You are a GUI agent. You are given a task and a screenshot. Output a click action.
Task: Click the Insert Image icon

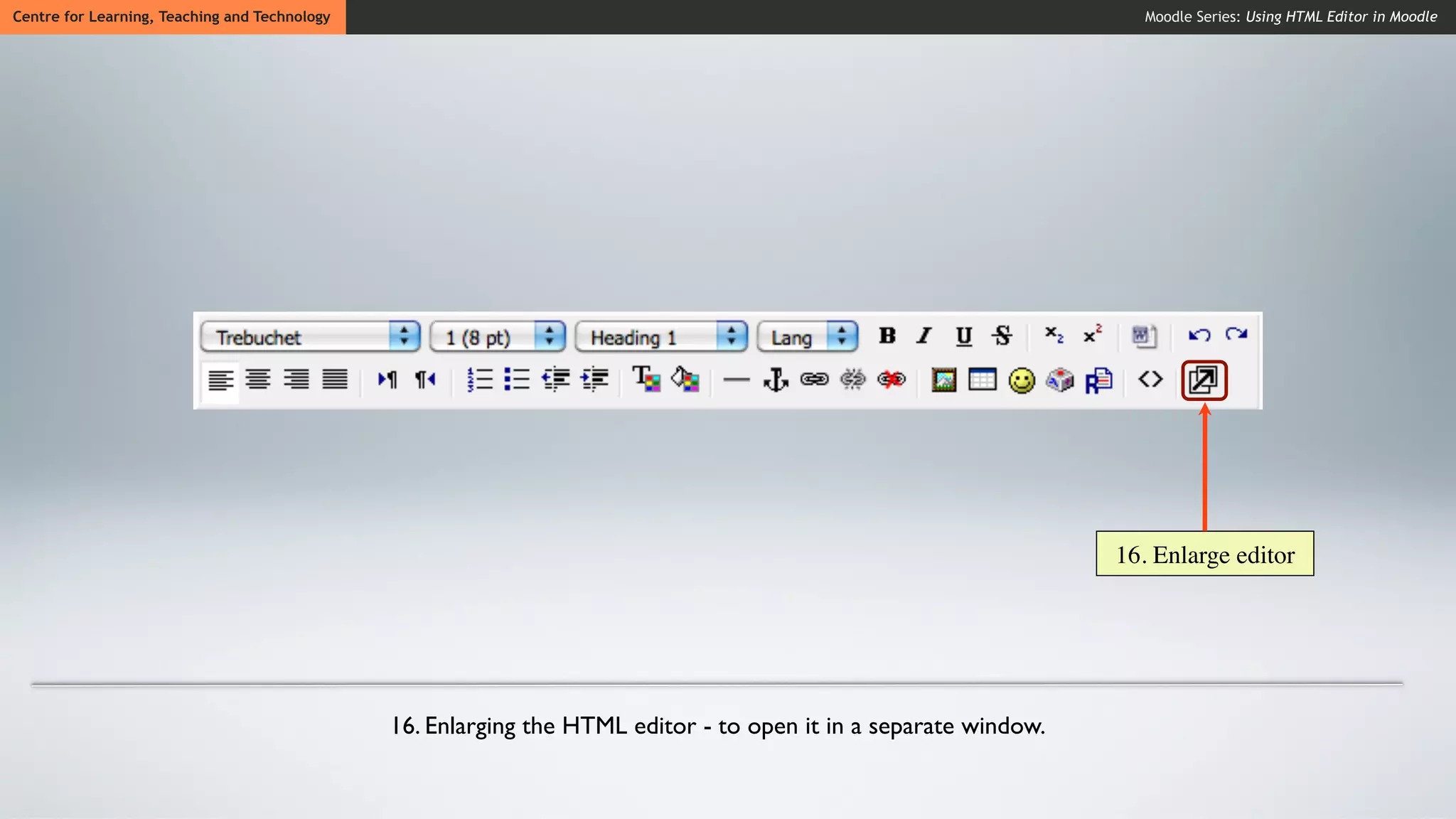pos(943,380)
